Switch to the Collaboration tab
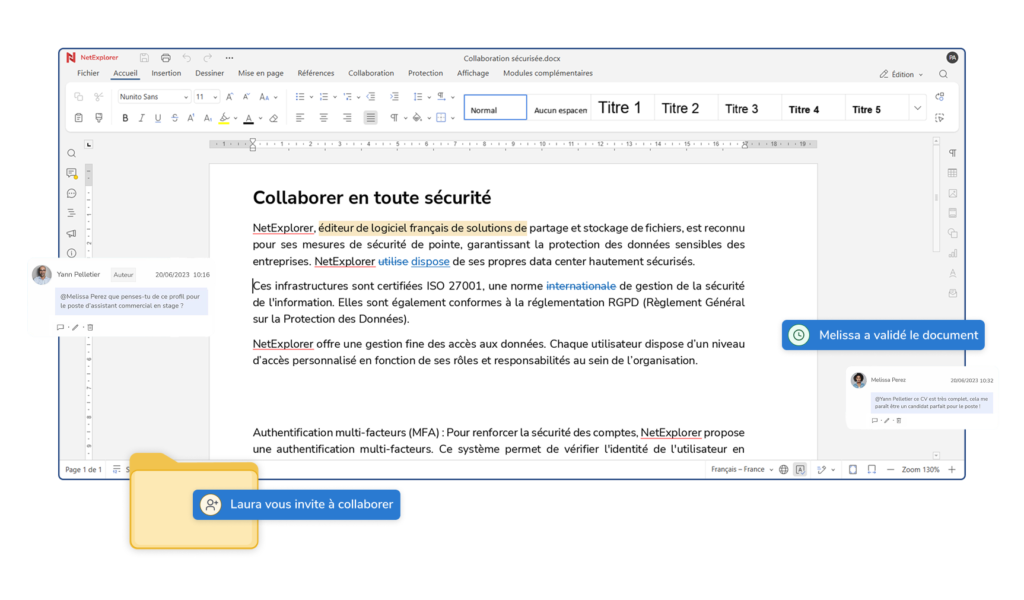Viewport: 1024px width, 600px height. point(371,73)
